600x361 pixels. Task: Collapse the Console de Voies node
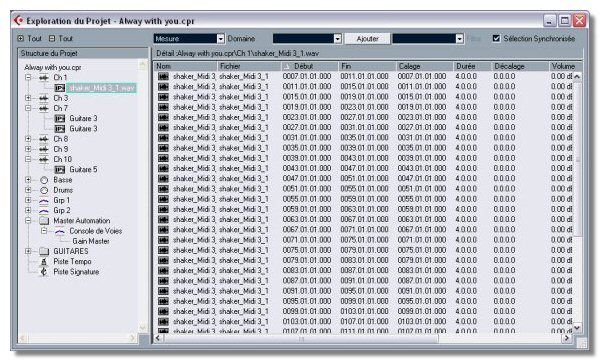tap(44, 231)
